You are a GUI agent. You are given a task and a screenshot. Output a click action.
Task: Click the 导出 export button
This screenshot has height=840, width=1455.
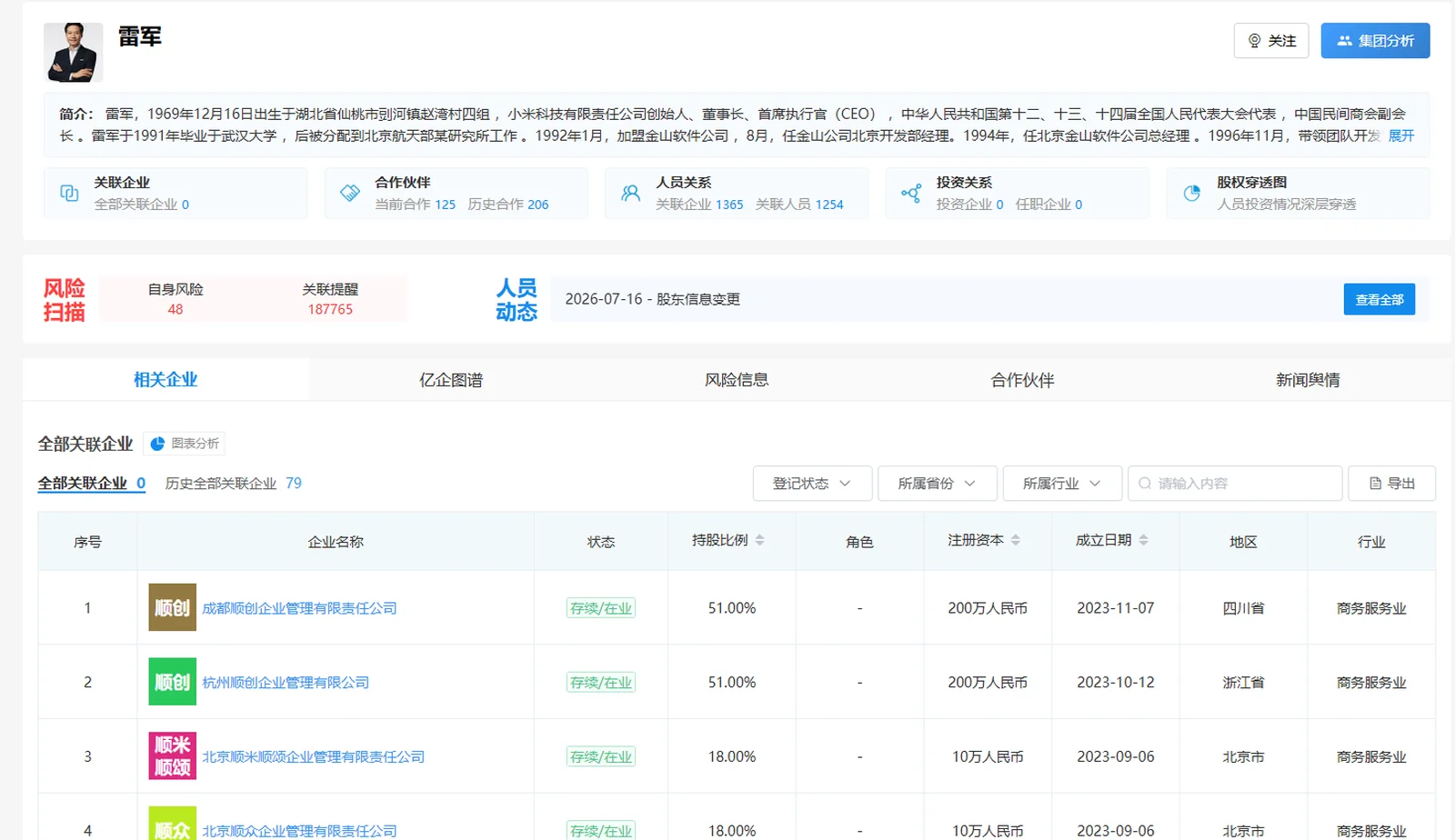[1391, 484]
